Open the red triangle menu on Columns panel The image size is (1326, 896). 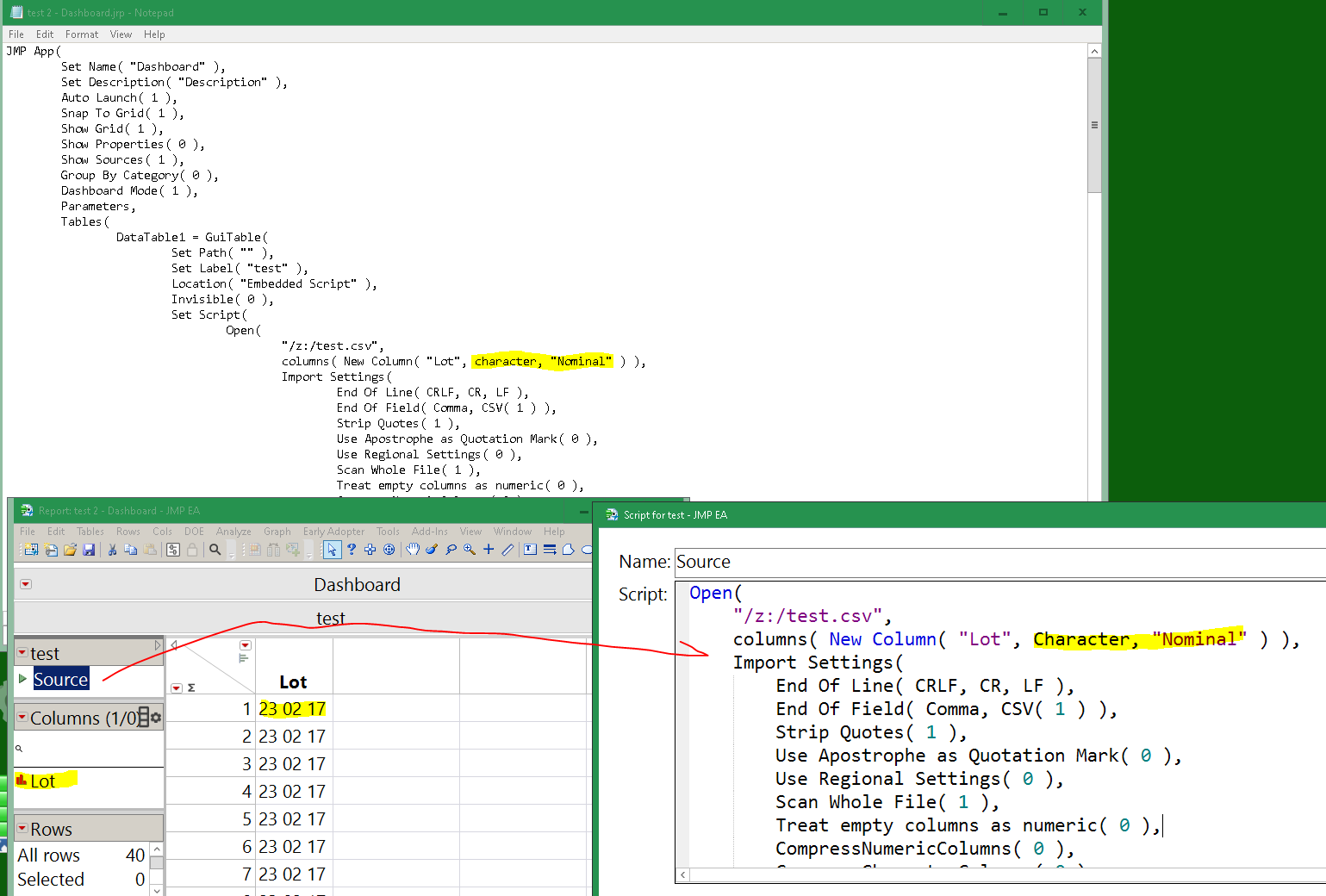coord(21,717)
